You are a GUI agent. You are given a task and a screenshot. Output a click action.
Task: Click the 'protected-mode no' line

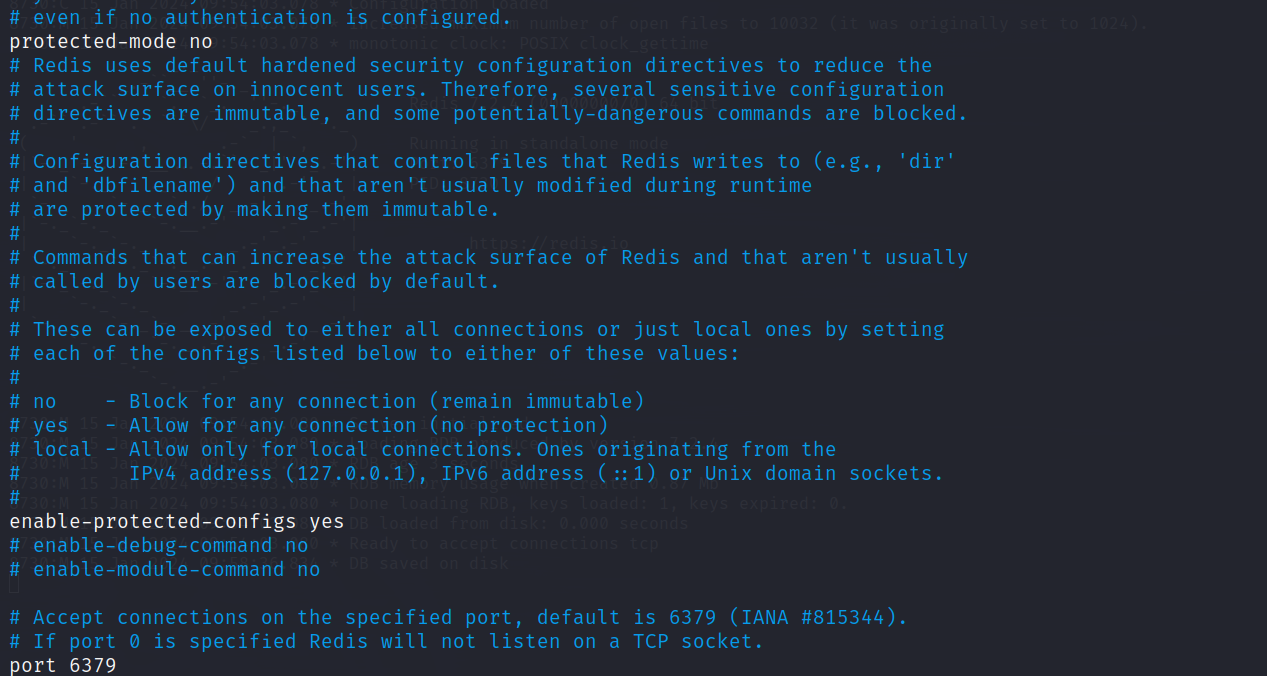coord(111,41)
